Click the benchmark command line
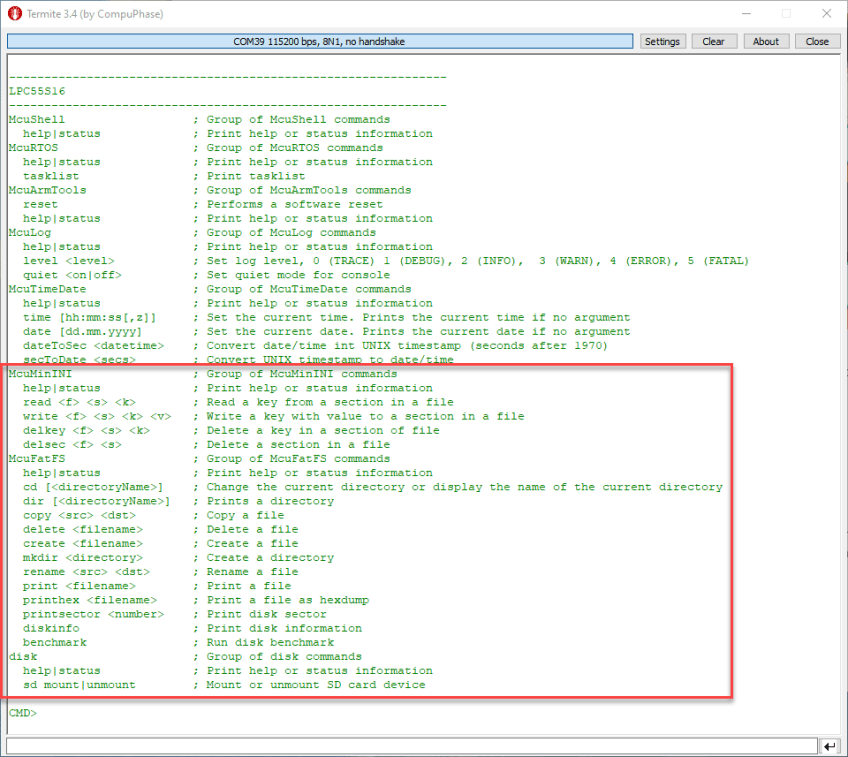 [55, 643]
